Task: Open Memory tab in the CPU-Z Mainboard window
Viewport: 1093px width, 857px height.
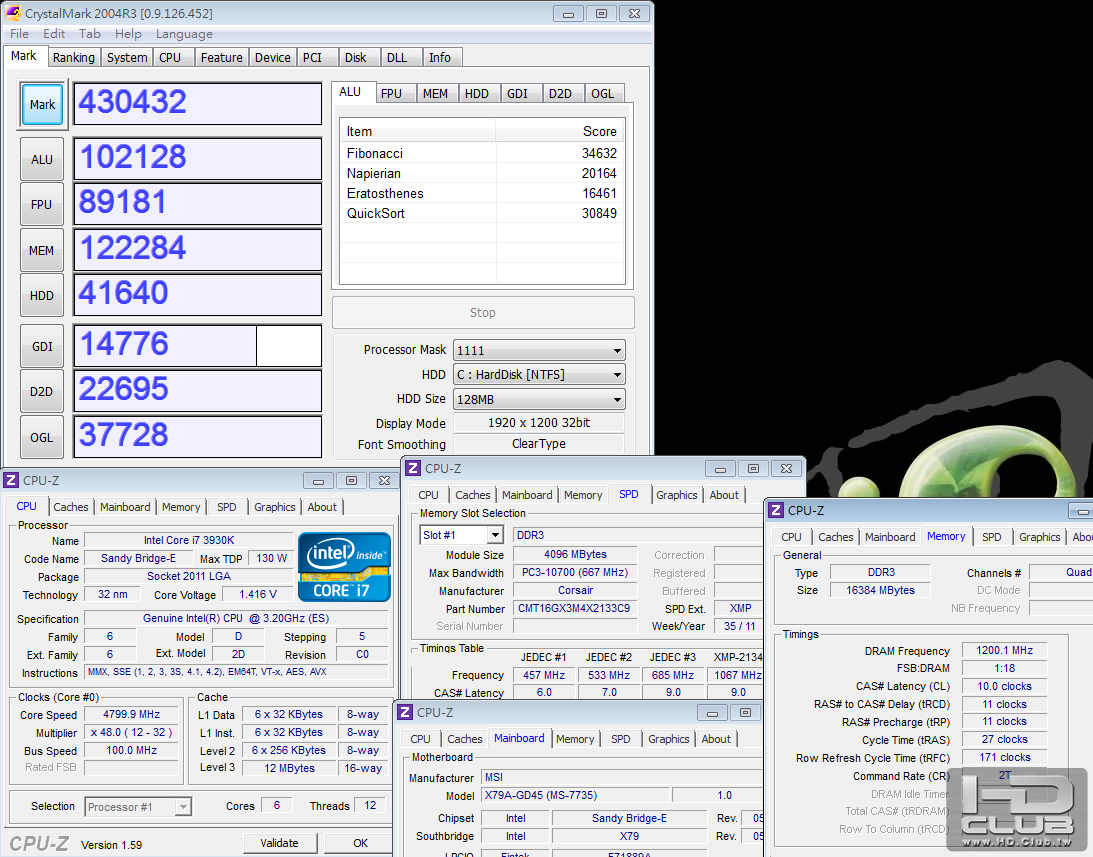Action: 575,738
